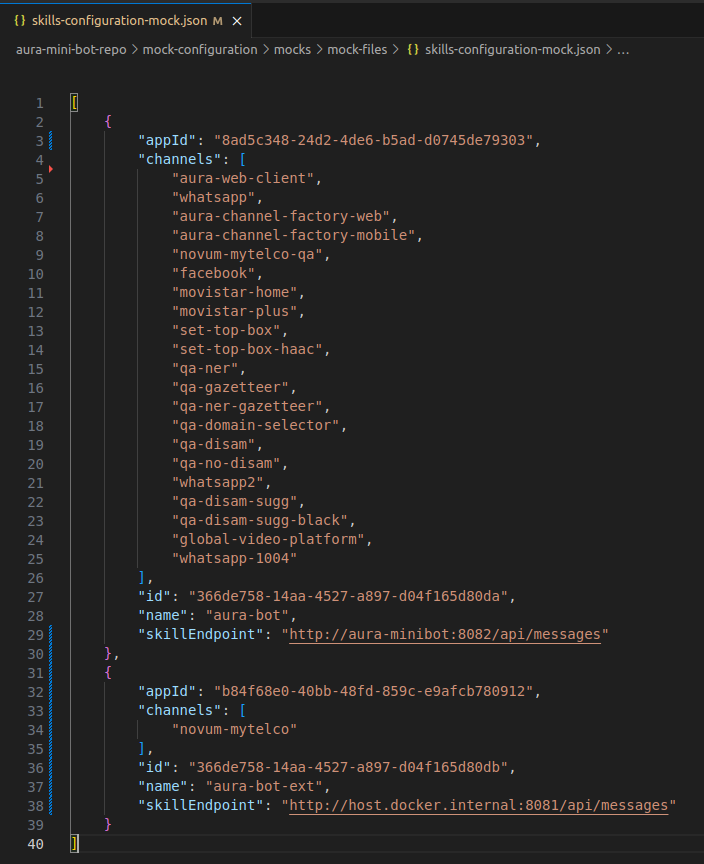Select the skills-configuration-mock.json editor tab
Image resolution: width=704 pixels, height=864 pixels.
pyautogui.click(x=126, y=21)
